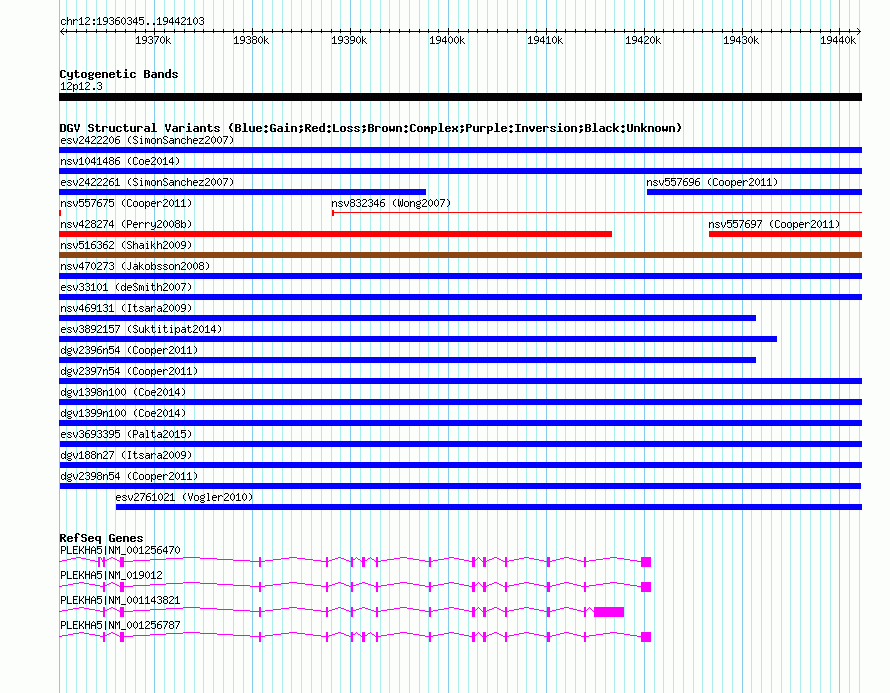Click the 19370k ruler label
The height and width of the screenshot is (693, 890).
click(x=153, y=40)
